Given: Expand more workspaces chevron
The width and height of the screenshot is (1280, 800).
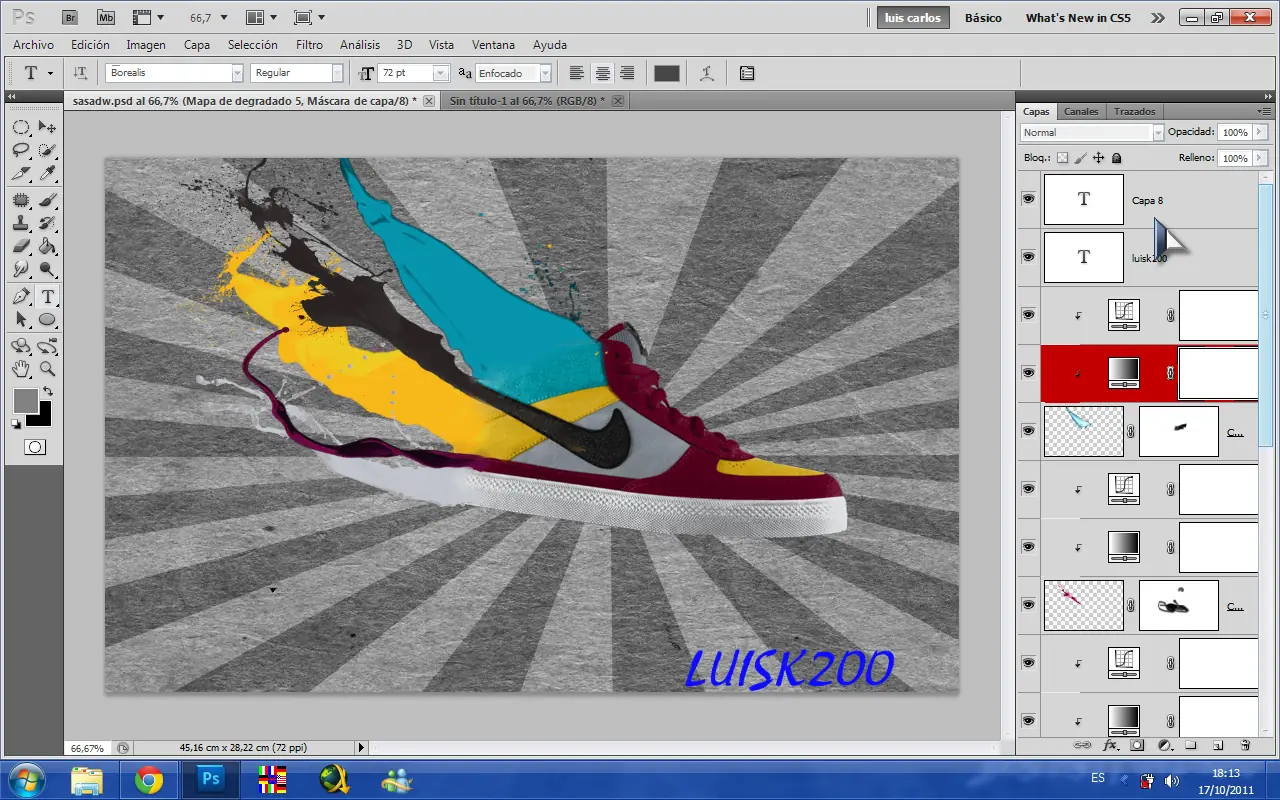Looking at the screenshot, I should tap(1158, 18).
